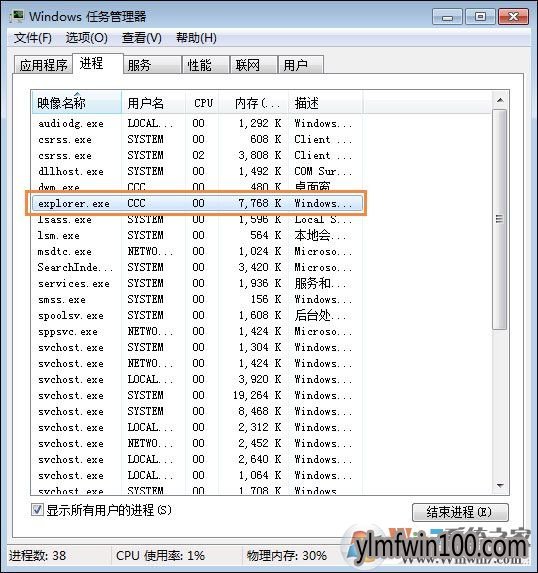The height and width of the screenshot is (573, 538).
Task: Switch to the 进程 tab
Action: pyautogui.click(x=98, y=64)
